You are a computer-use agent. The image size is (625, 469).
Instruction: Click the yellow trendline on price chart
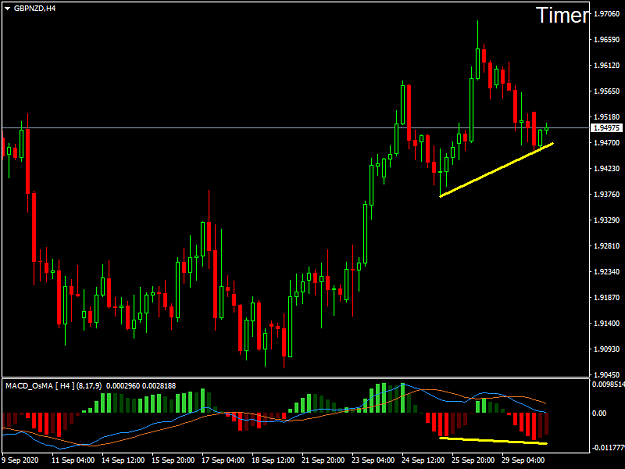(496, 170)
